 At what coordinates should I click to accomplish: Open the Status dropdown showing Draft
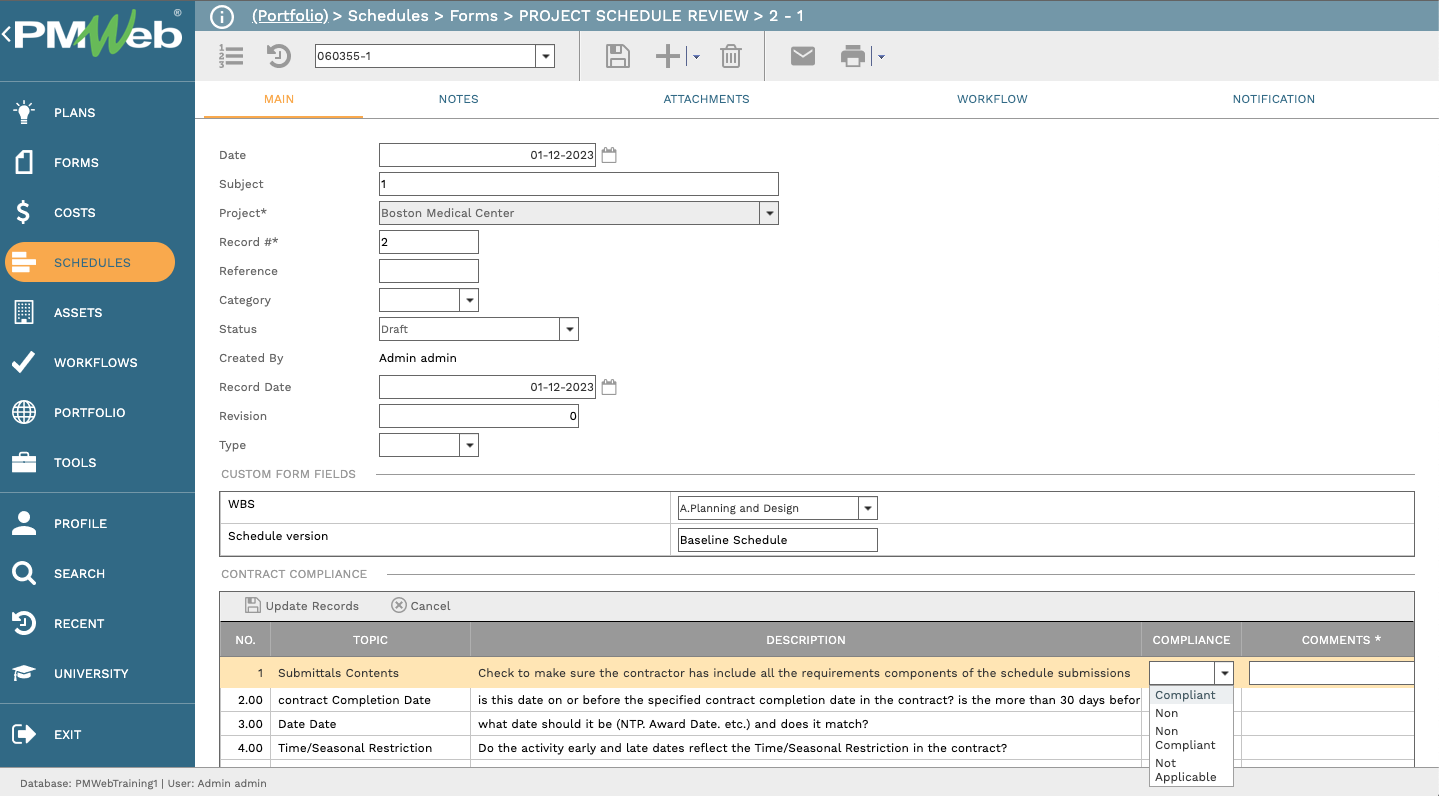[x=569, y=329]
